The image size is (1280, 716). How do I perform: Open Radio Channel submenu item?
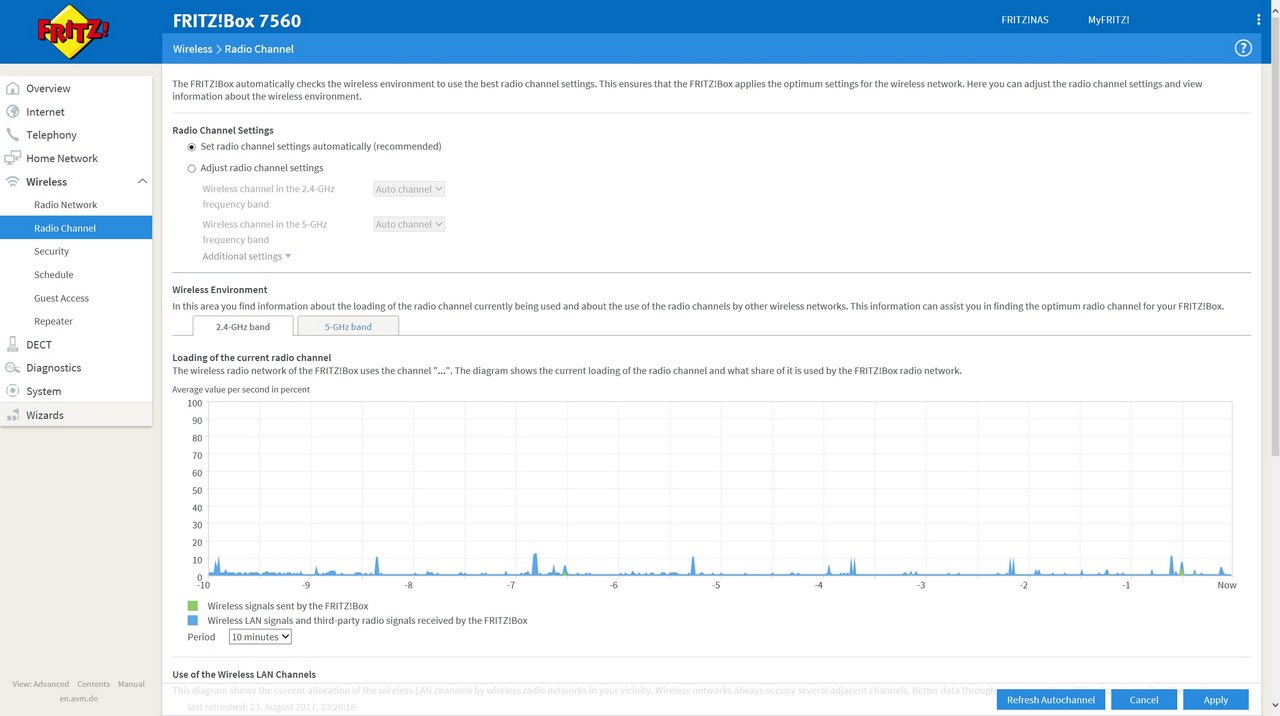[x=76, y=228]
